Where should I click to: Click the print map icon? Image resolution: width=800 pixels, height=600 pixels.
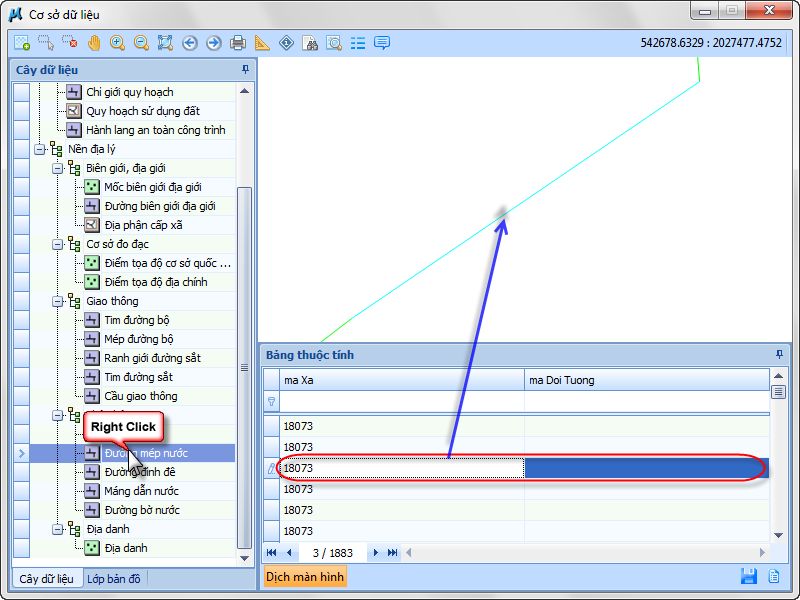[238, 43]
